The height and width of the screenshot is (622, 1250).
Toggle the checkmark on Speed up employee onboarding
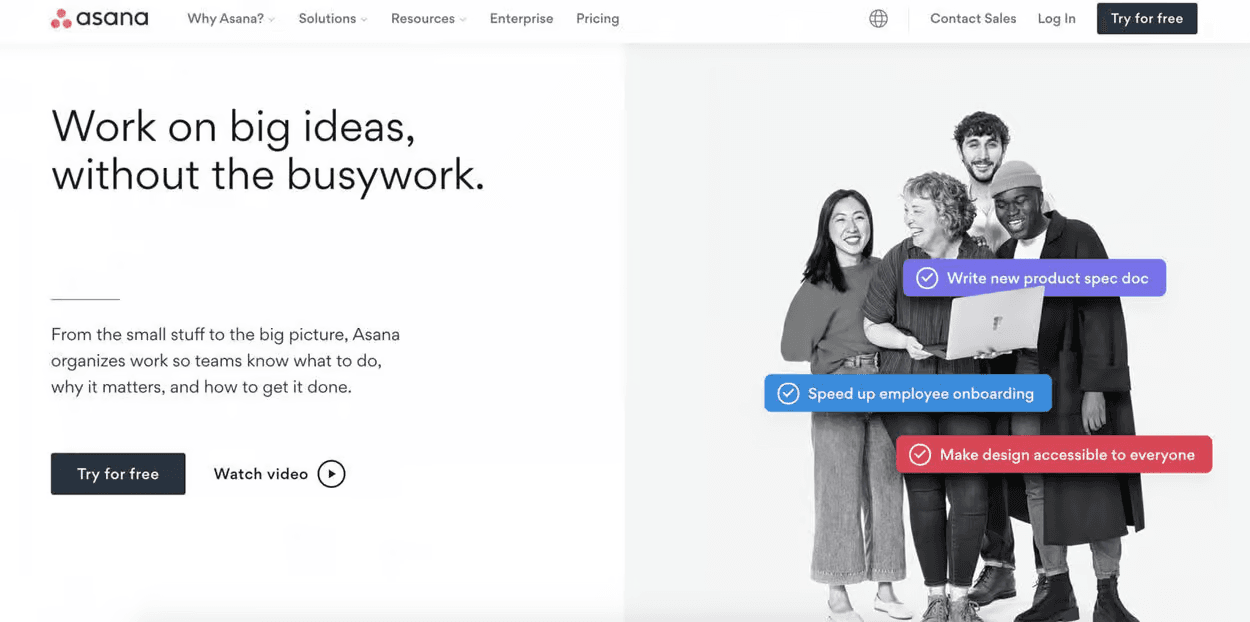pyautogui.click(x=788, y=394)
